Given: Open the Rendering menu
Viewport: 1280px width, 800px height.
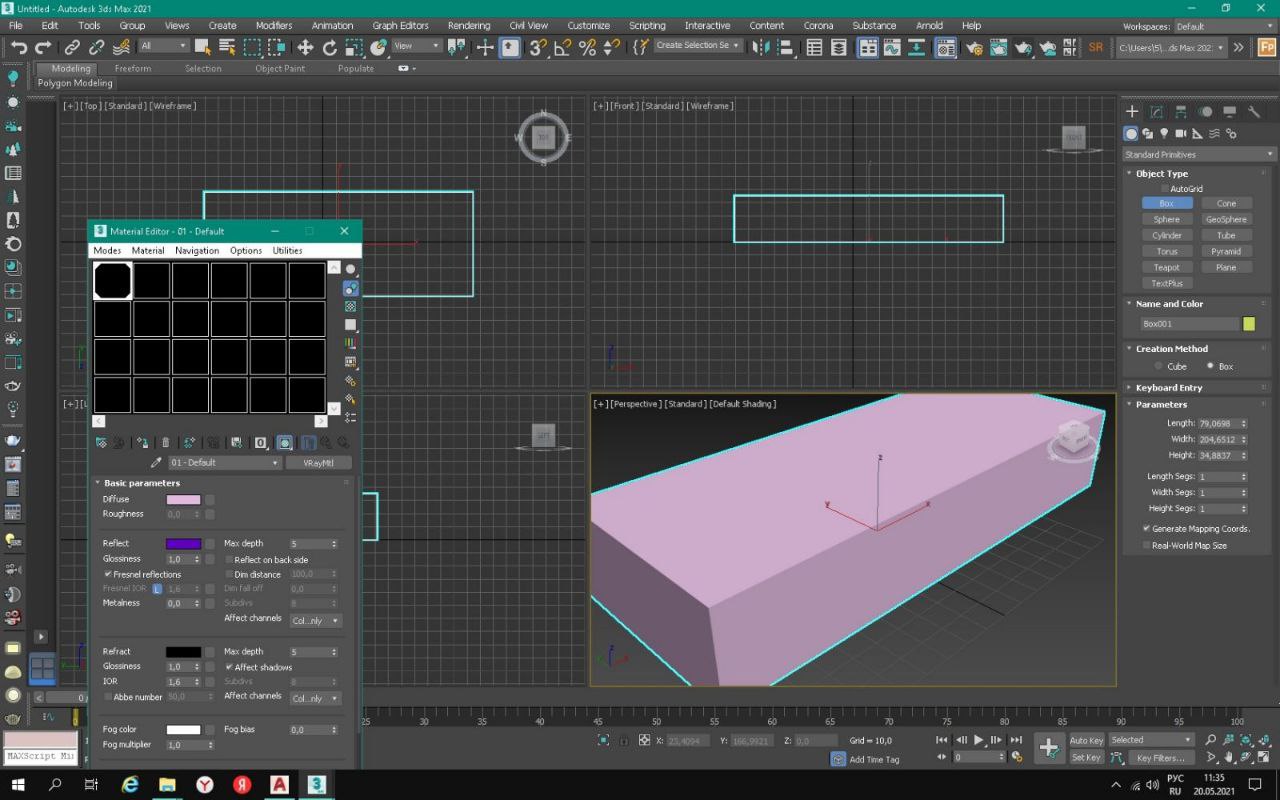Looking at the screenshot, I should (468, 25).
